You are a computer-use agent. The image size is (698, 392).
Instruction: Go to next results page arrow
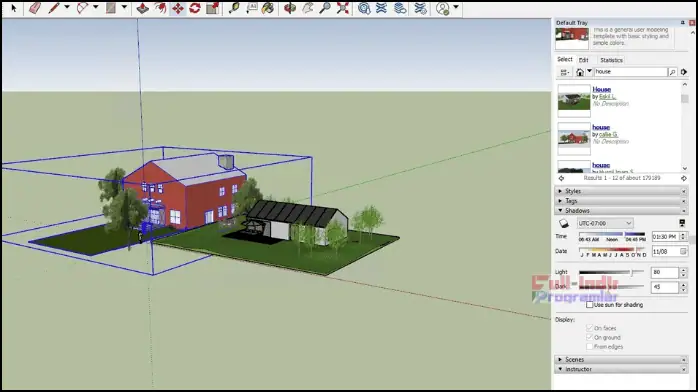684,178
